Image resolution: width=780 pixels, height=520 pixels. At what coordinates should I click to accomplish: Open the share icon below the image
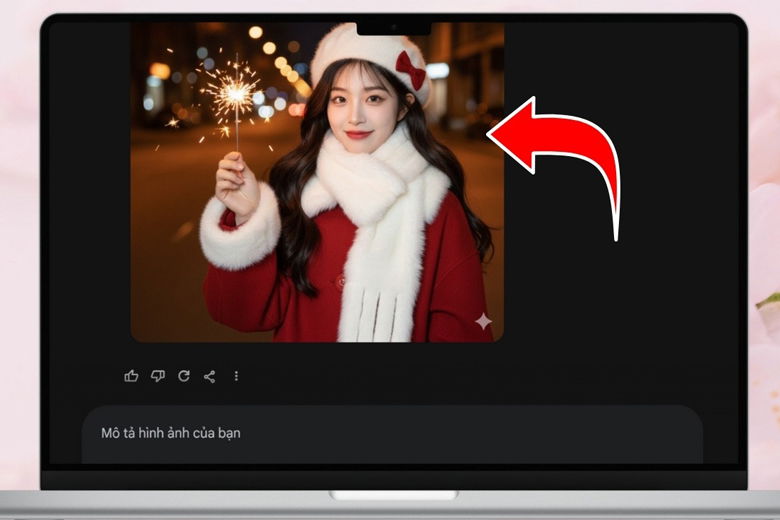(210, 376)
